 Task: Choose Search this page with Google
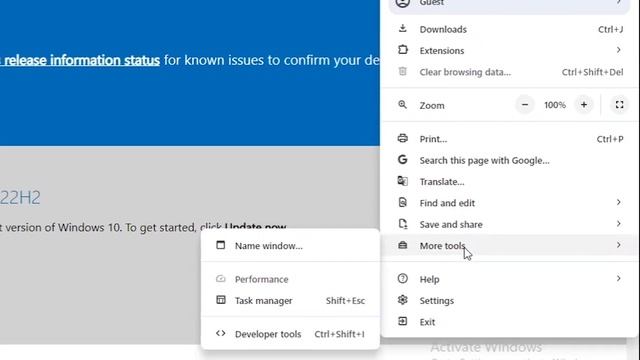509,160
